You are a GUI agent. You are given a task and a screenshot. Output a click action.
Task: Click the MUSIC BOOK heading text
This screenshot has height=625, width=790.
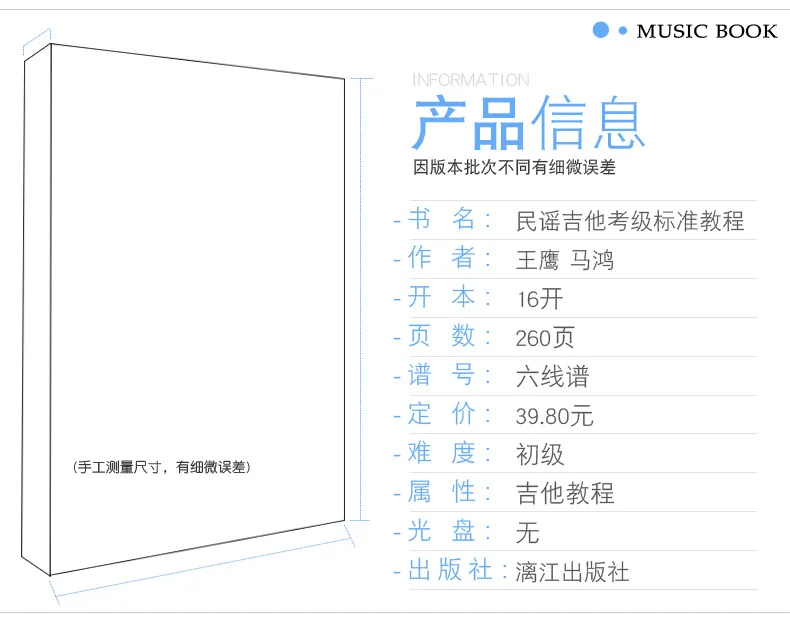click(707, 31)
